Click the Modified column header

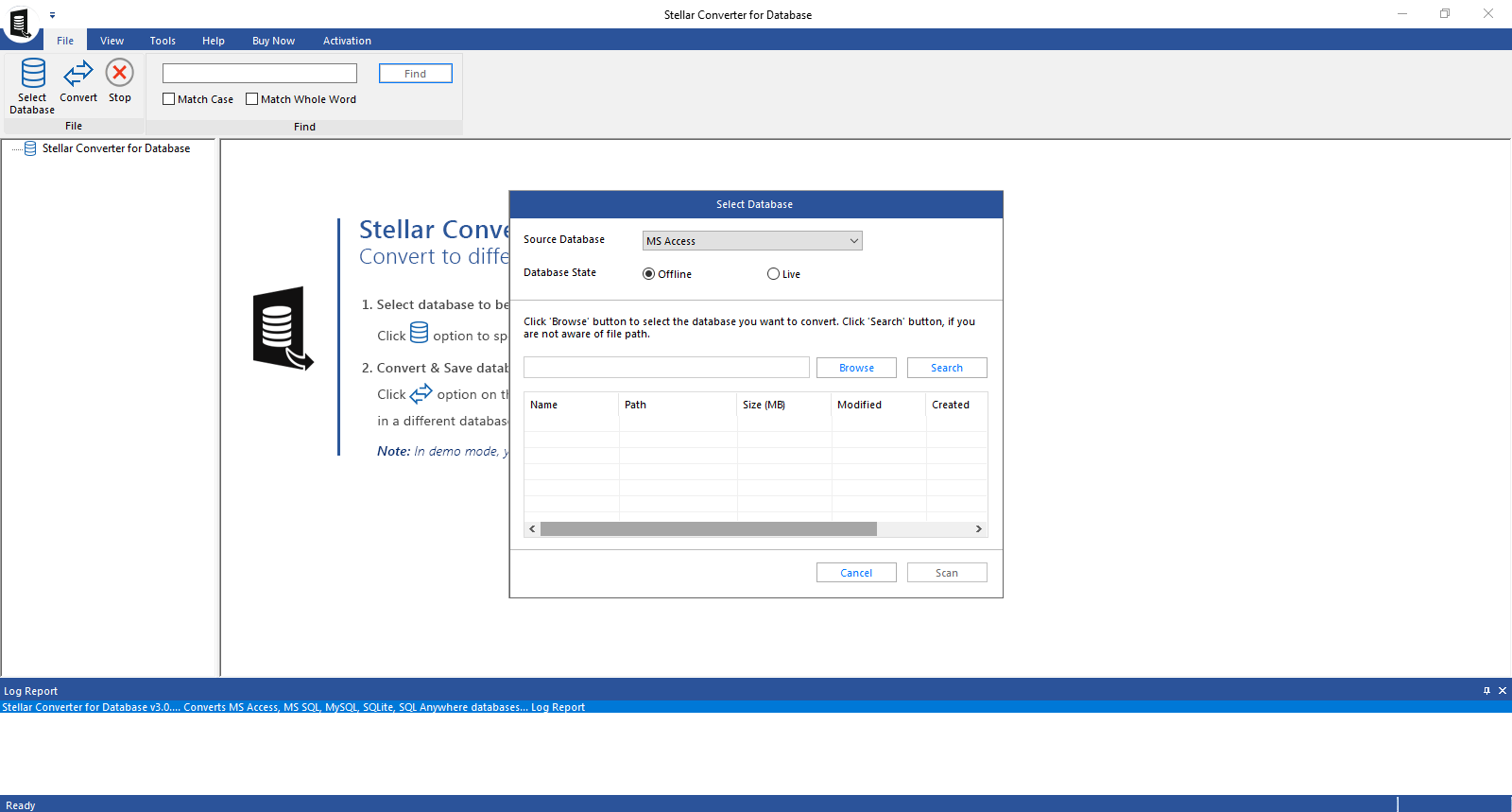(x=879, y=405)
